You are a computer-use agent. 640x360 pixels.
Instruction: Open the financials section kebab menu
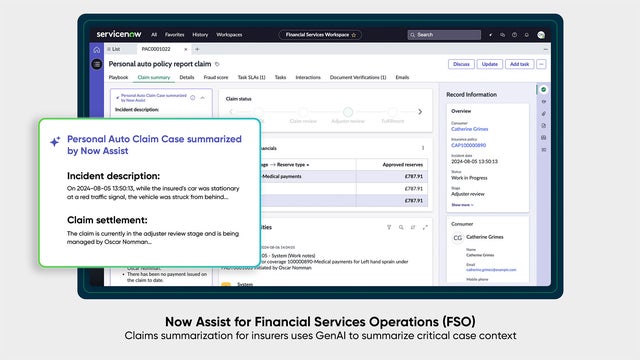tap(423, 148)
